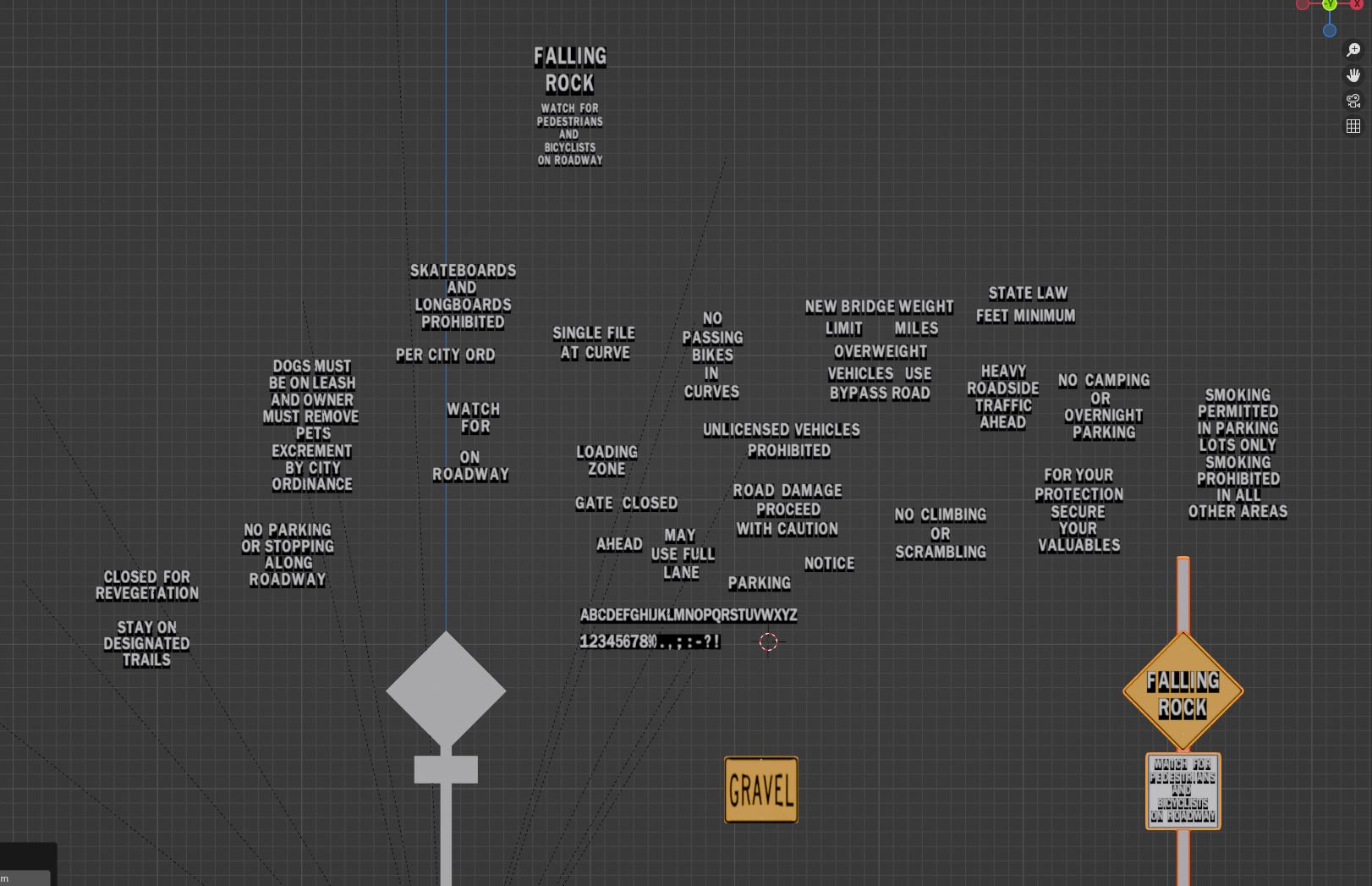Select the ABCDEFGHIJKLMNOPQRSTUVWXYZ alphabet text
The width and height of the screenshot is (1372, 886).
coord(689,615)
